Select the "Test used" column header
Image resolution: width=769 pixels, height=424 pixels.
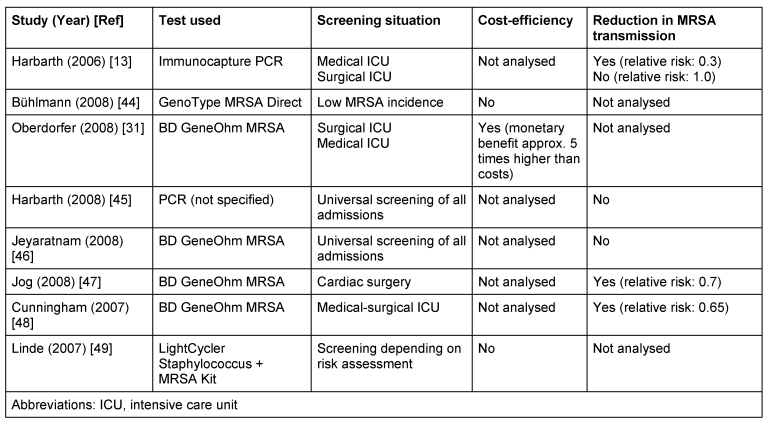(191, 20)
